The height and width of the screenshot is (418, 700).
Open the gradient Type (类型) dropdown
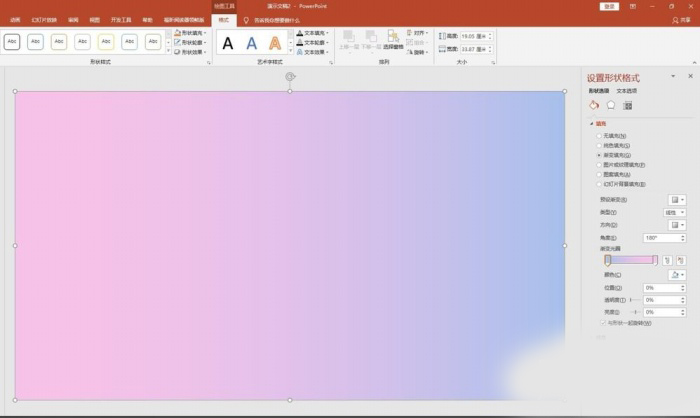(x=675, y=213)
